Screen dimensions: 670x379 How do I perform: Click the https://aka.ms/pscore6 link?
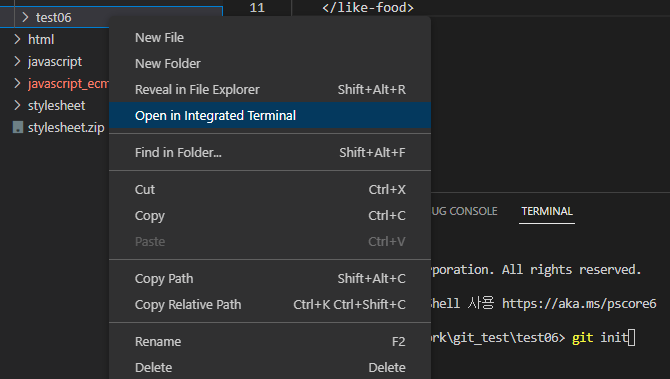[579, 304]
